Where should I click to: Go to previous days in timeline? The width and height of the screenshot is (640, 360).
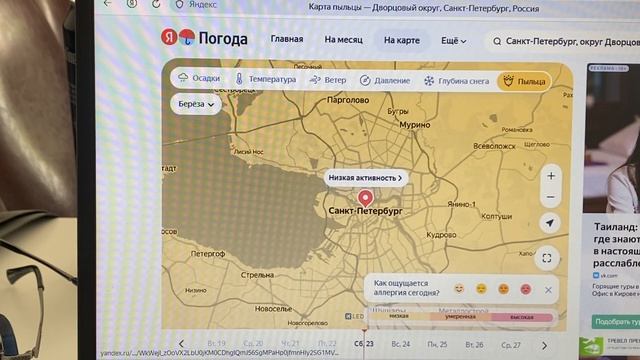(x=181, y=344)
